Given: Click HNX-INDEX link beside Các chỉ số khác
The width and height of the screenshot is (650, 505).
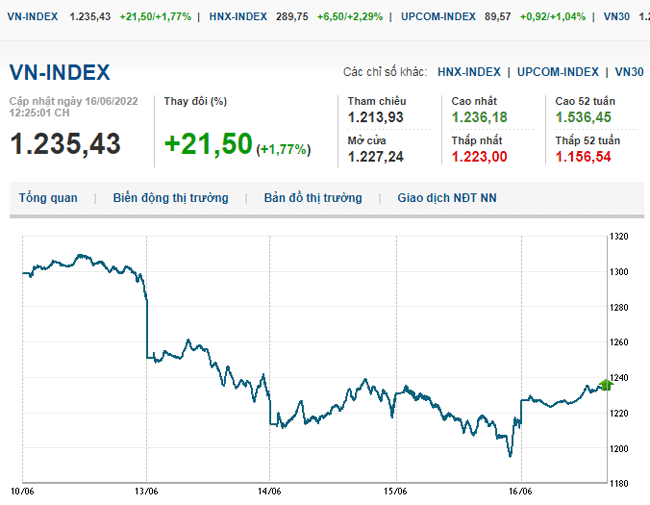Looking at the screenshot, I should click(x=471, y=72).
